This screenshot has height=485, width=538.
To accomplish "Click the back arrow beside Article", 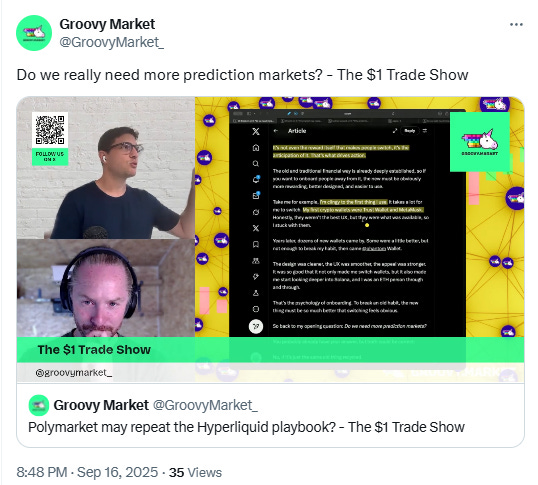I will click(276, 131).
